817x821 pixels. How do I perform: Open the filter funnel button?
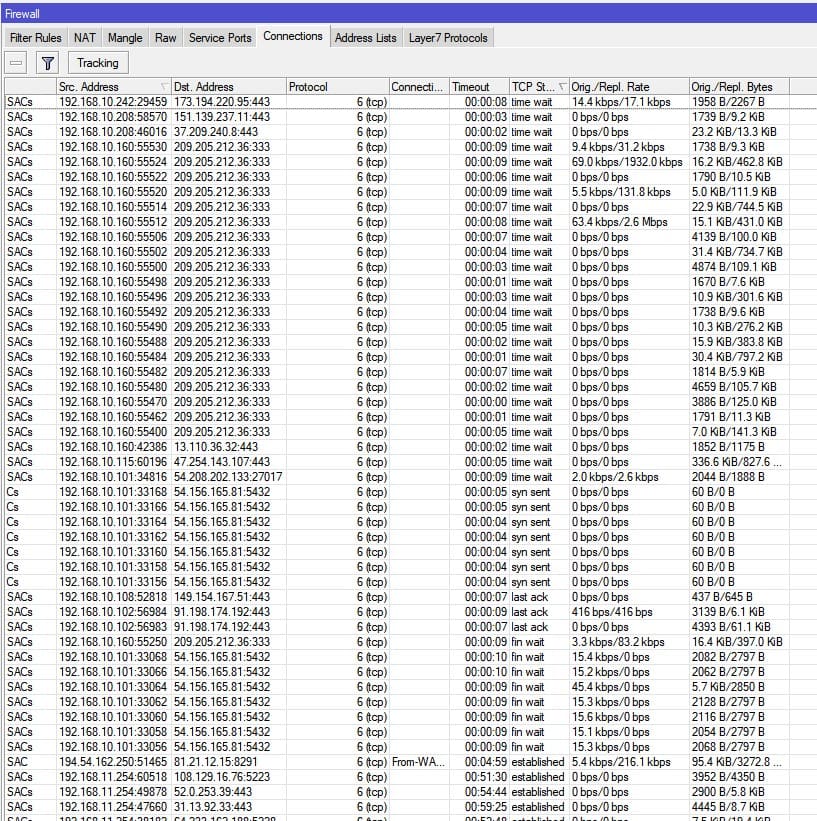48,63
